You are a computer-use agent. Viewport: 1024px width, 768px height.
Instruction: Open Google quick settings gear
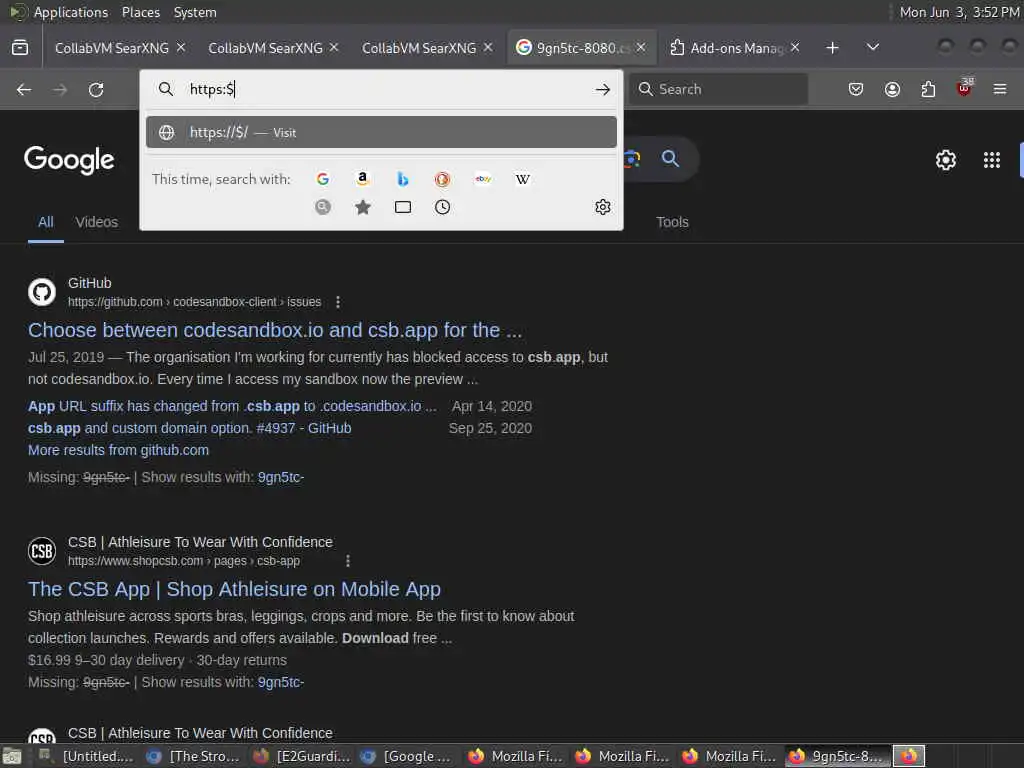pos(945,160)
